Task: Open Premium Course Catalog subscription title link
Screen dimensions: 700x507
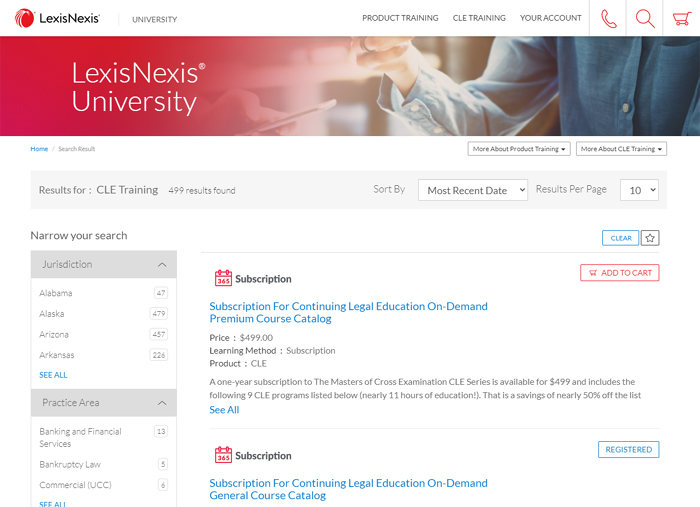Action: pyautogui.click(x=348, y=312)
